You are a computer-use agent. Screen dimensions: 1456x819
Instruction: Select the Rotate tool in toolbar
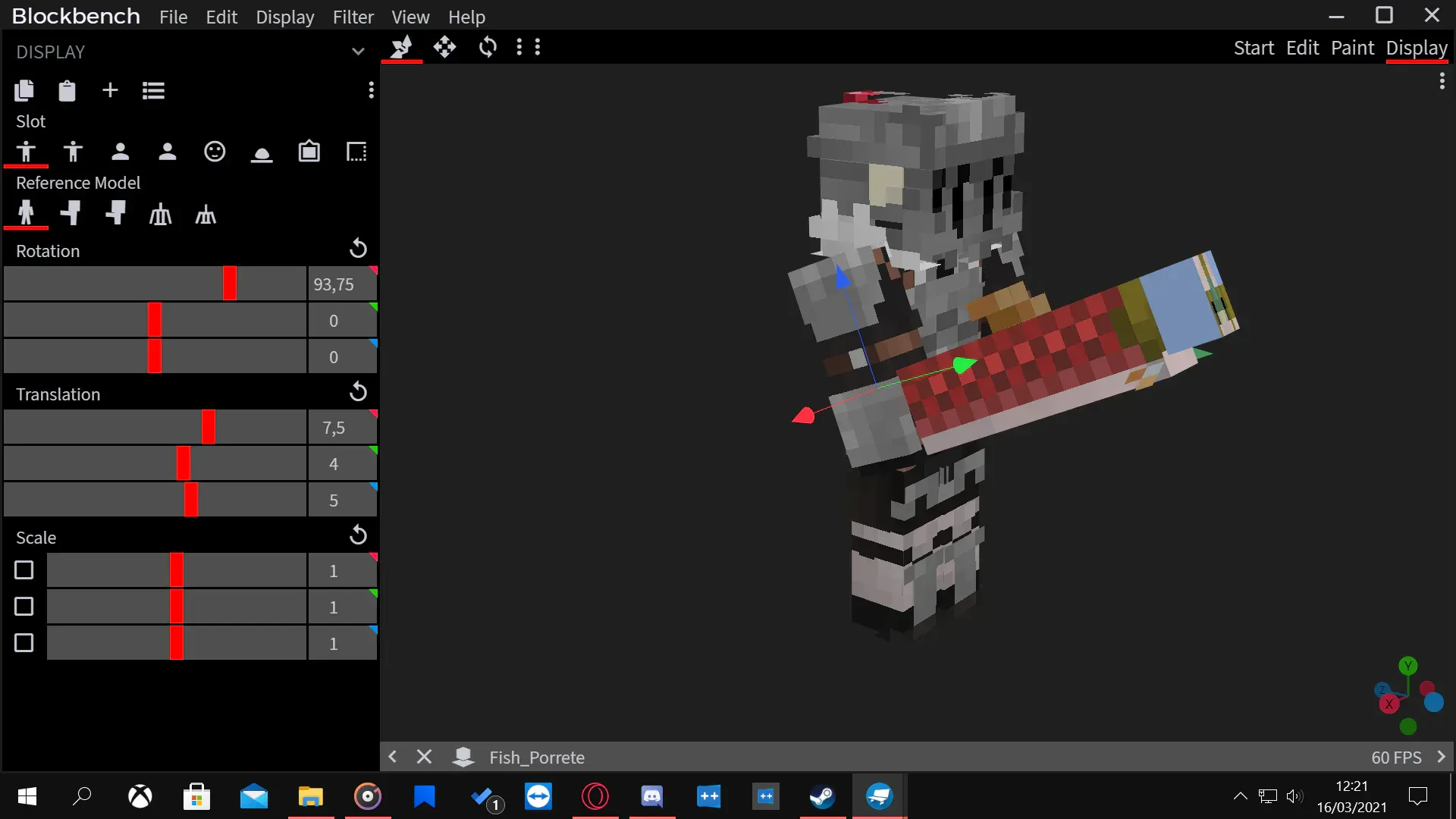488,47
